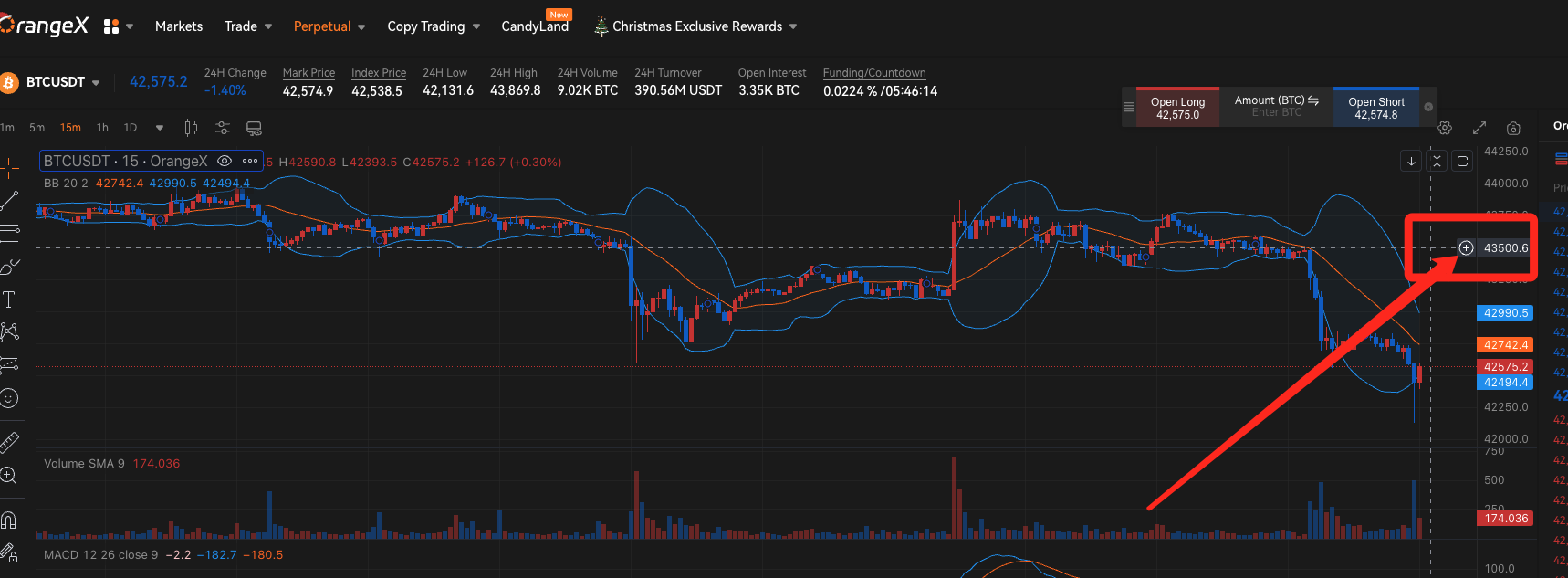The height and width of the screenshot is (578, 1568).
Task: Open the Copy Trading menu
Action: pyautogui.click(x=426, y=26)
